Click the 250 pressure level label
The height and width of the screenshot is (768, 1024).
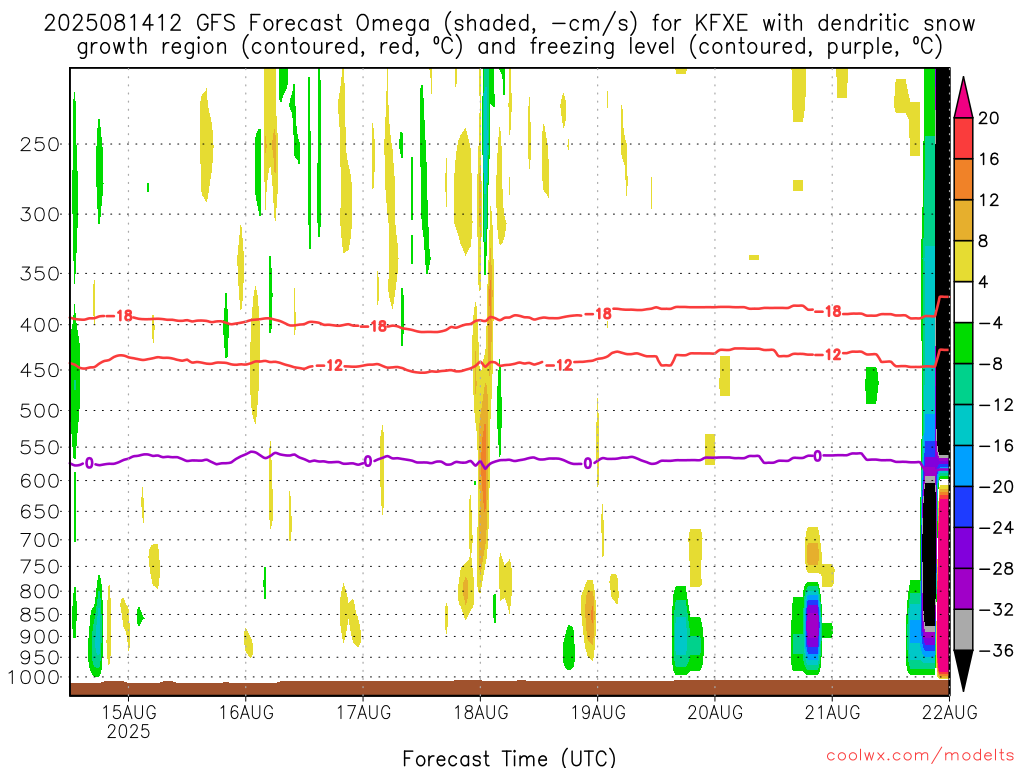click(40, 144)
